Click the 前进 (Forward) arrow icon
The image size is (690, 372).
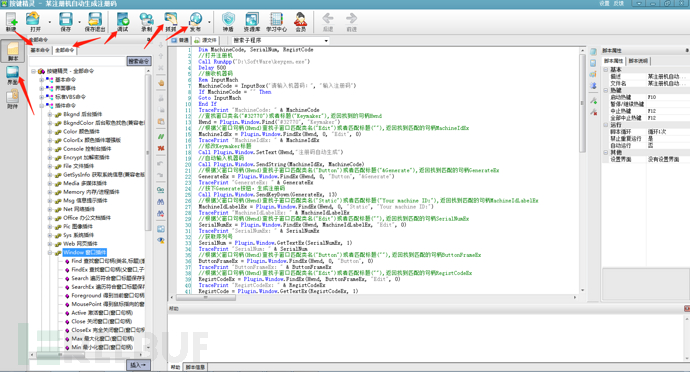[352, 22]
